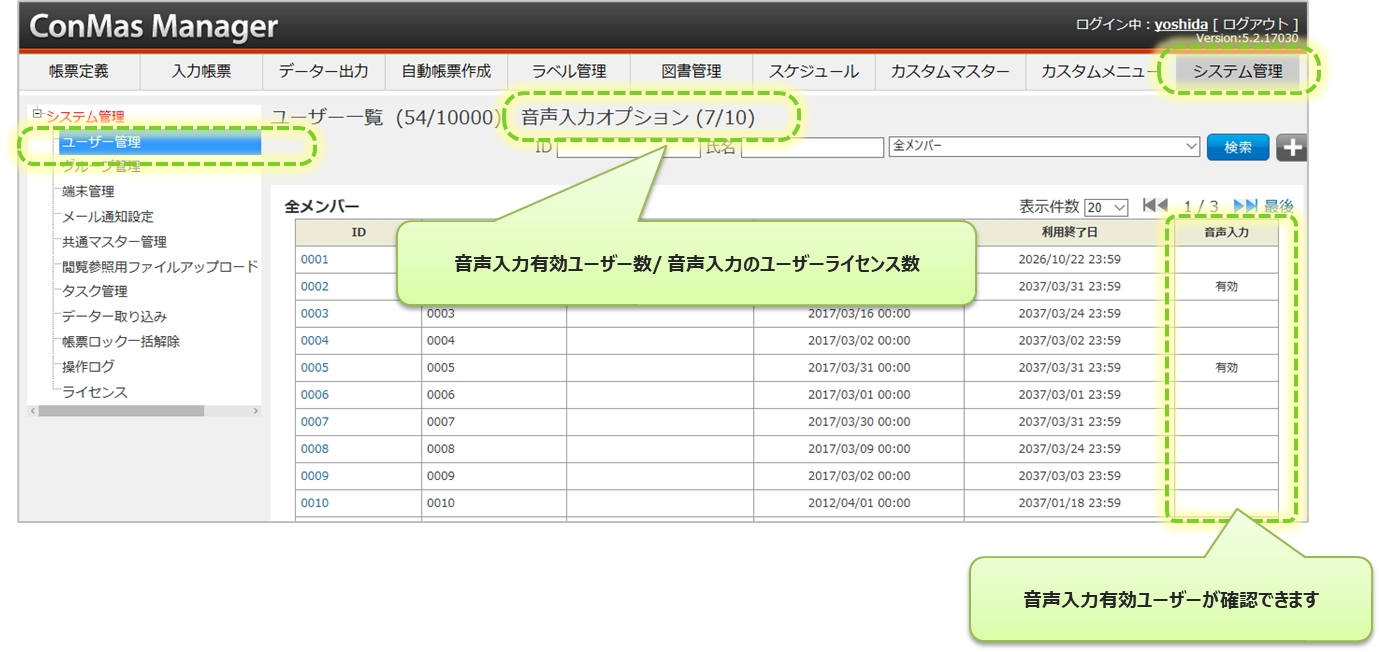The width and height of the screenshot is (1380, 652).
Task: Open 閲覧参照用ファイルアップロード in the tree
Action: click(x=160, y=266)
